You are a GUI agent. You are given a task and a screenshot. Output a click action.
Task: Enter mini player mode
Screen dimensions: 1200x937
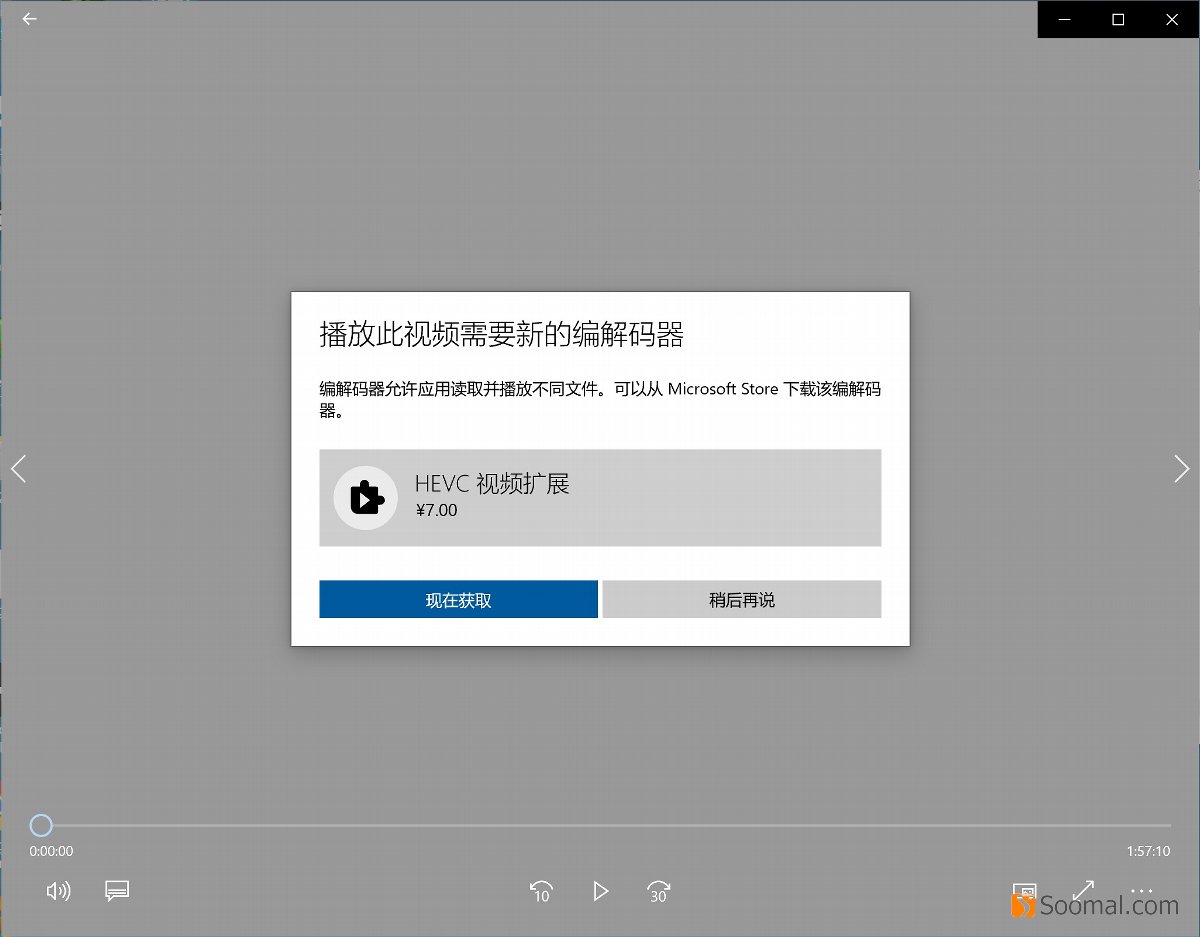tap(1024, 891)
